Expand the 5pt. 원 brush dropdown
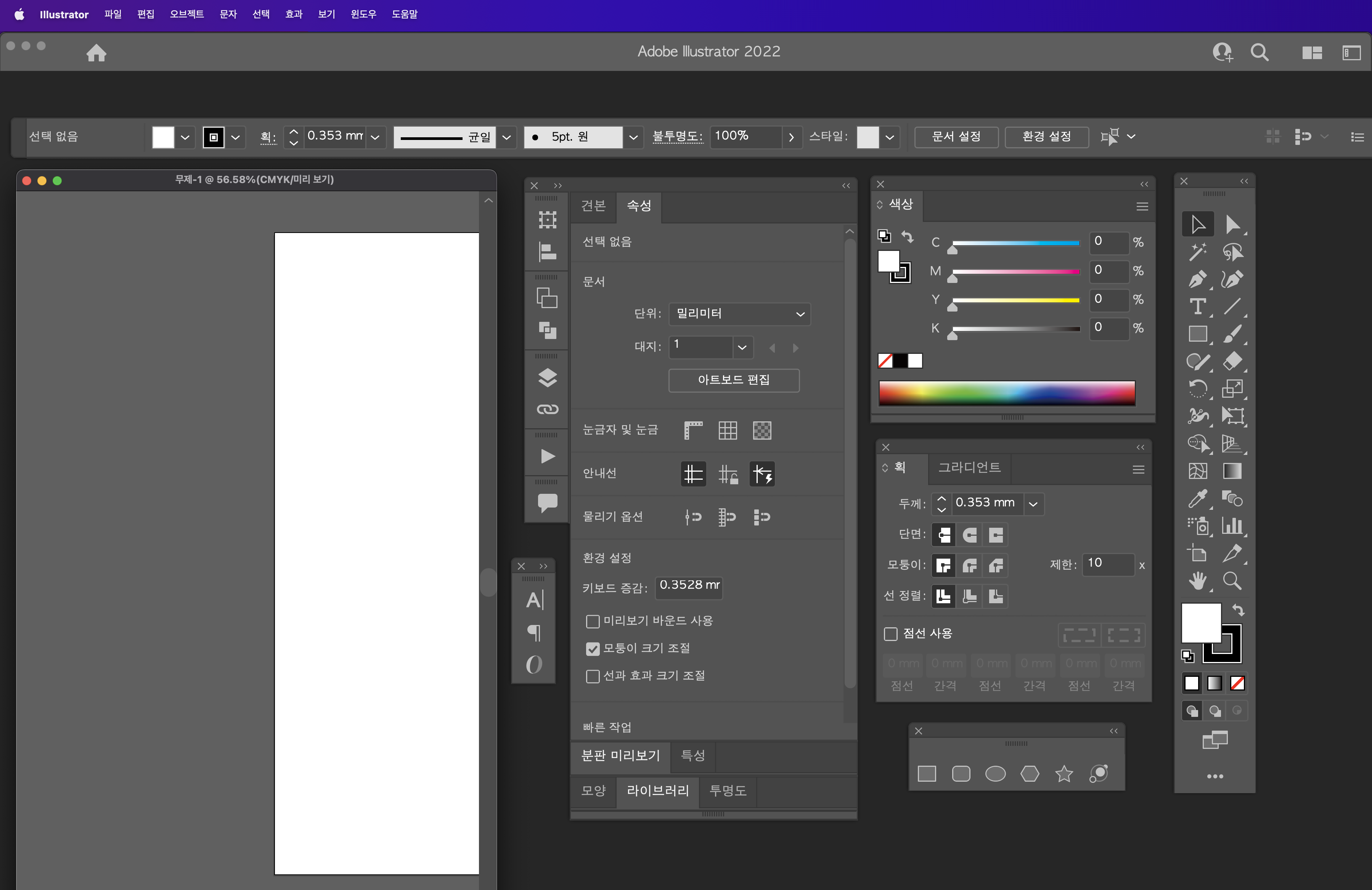Viewport: 1372px width, 890px height. (x=633, y=137)
